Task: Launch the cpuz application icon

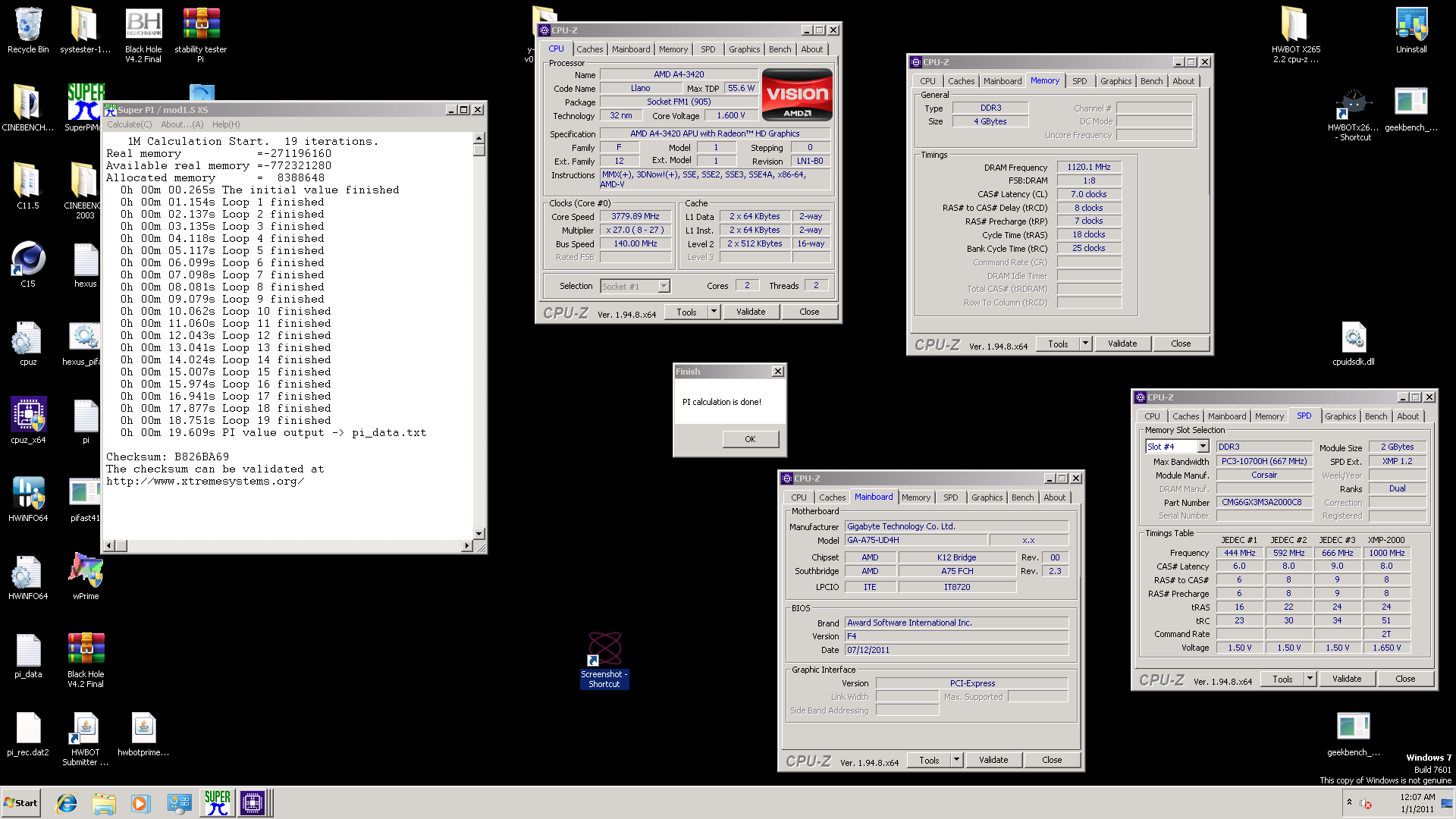Action: pos(28,343)
